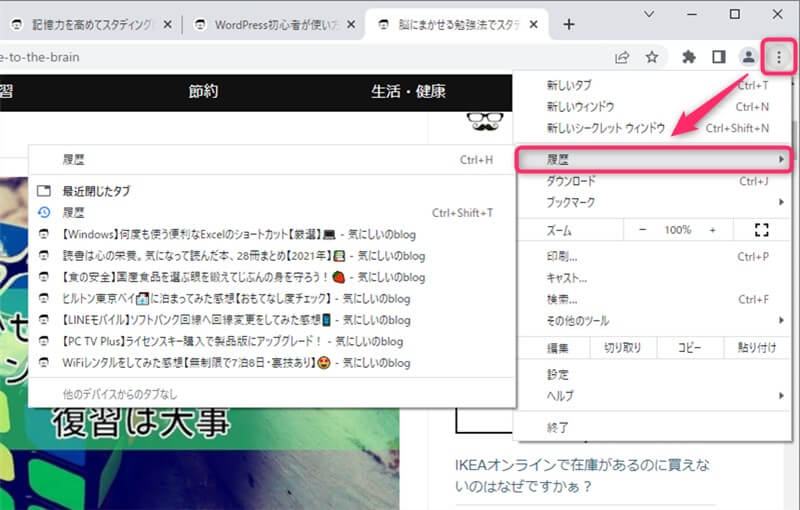
Task: Click the tab search chevron icon
Action: coord(649,14)
